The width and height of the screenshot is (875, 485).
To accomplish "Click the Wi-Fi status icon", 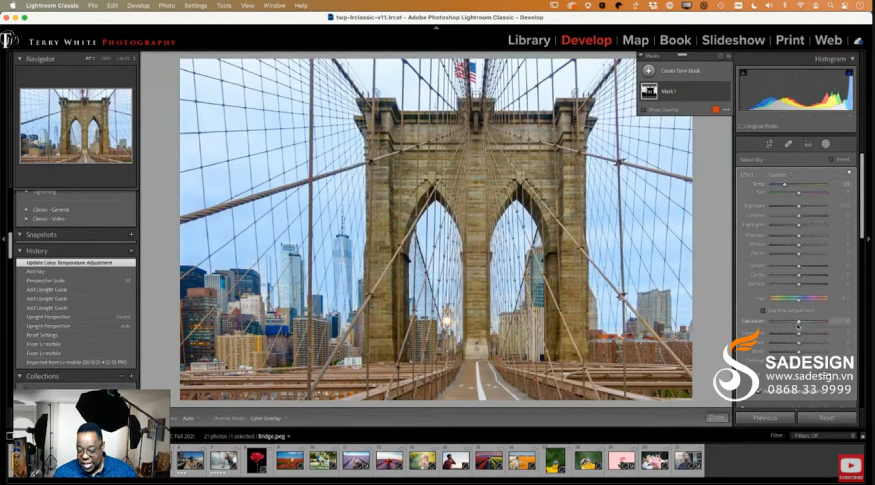I will (800, 6).
